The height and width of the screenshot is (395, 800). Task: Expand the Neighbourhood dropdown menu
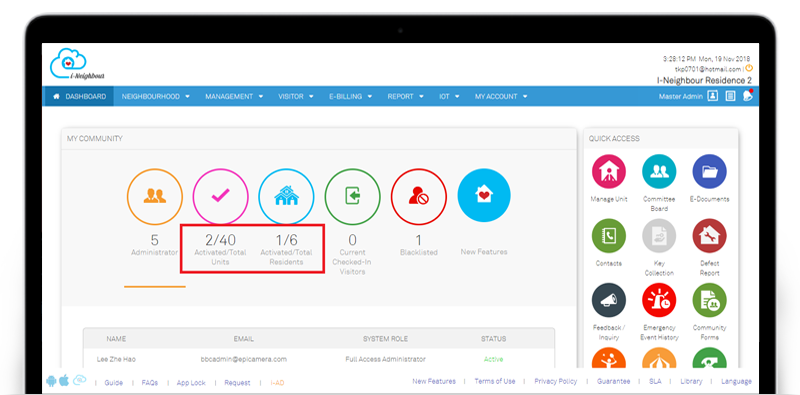(x=156, y=96)
